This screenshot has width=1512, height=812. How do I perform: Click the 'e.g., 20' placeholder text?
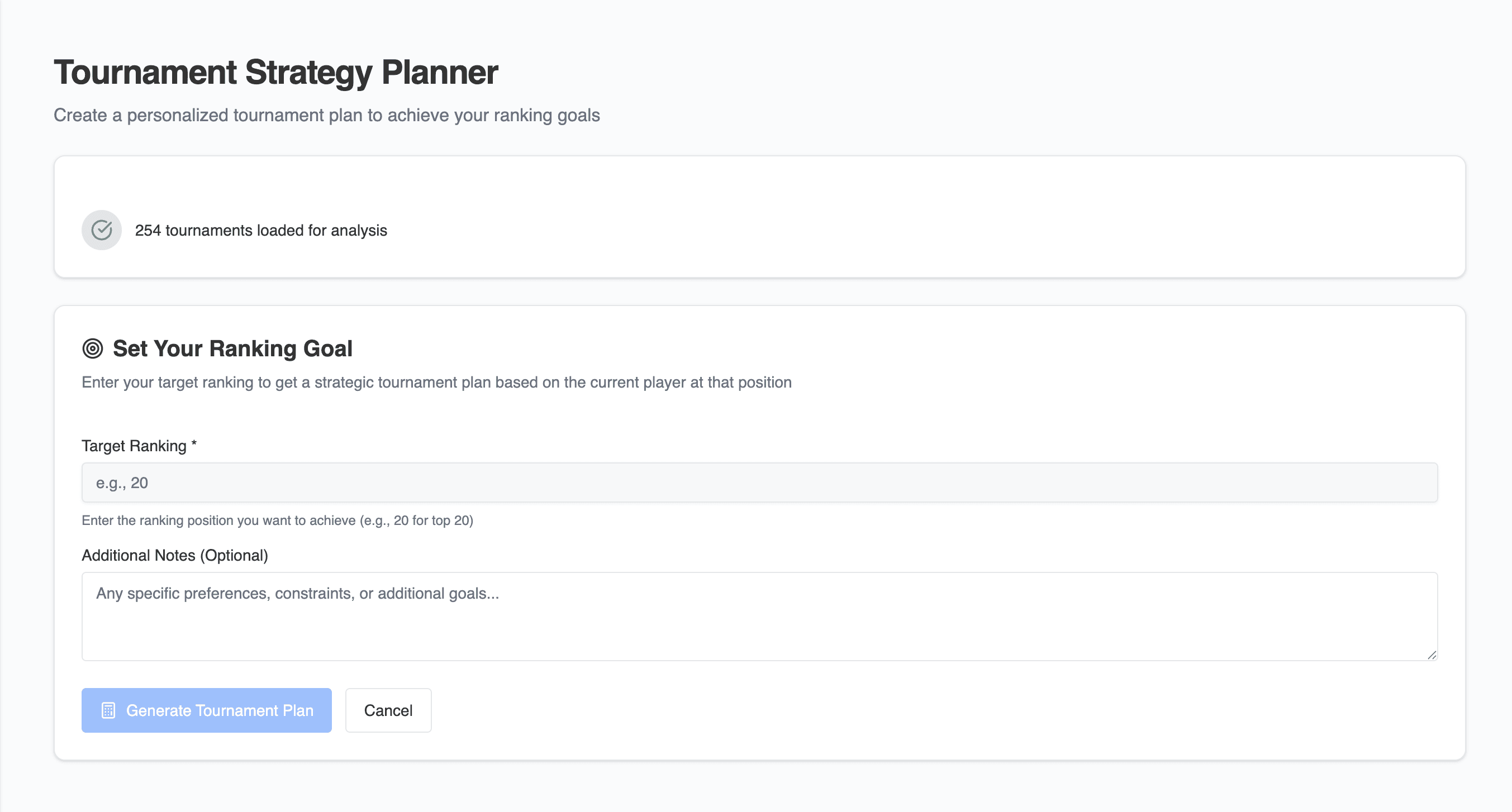click(122, 483)
